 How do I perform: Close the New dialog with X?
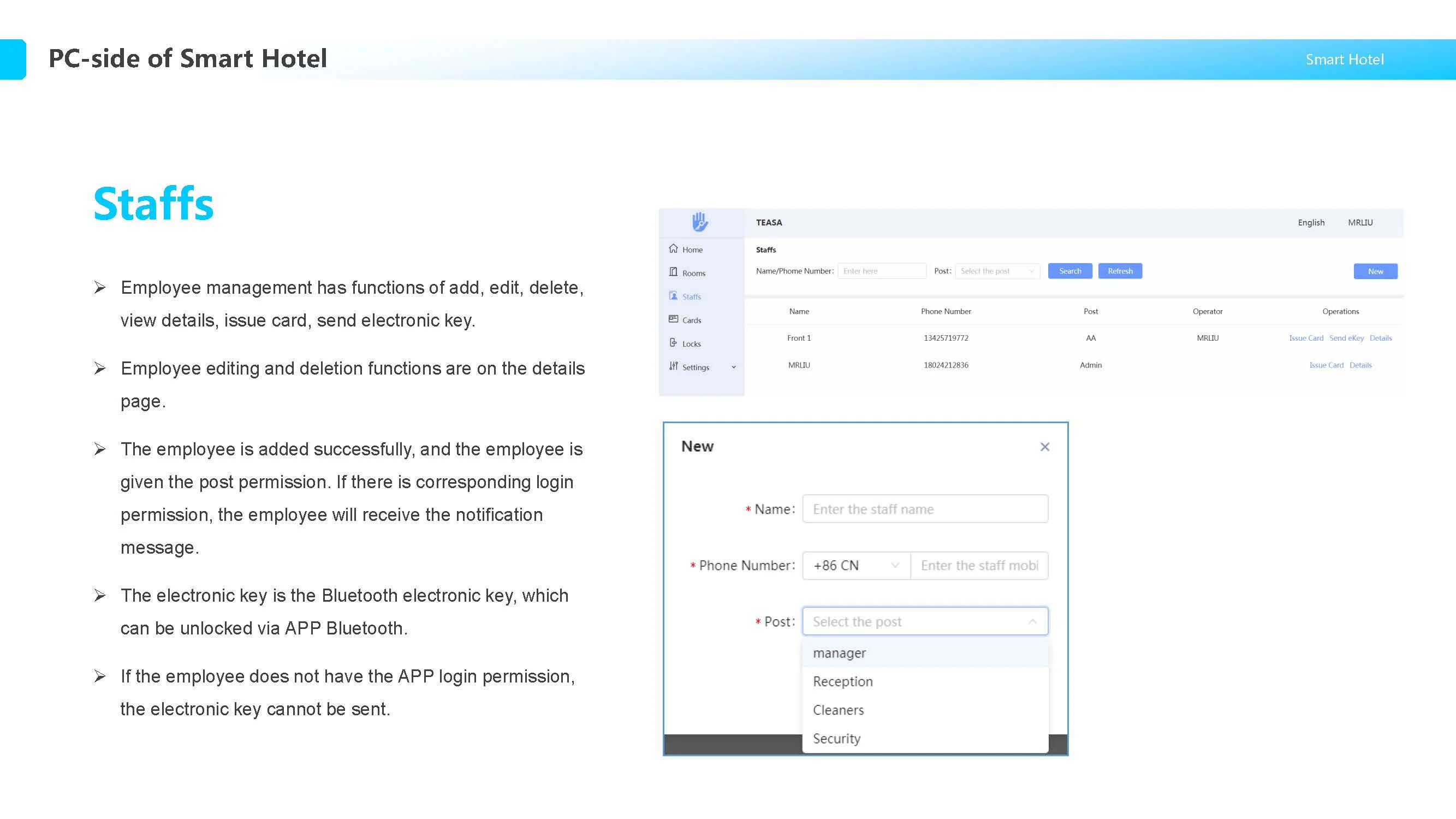tap(1044, 447)
